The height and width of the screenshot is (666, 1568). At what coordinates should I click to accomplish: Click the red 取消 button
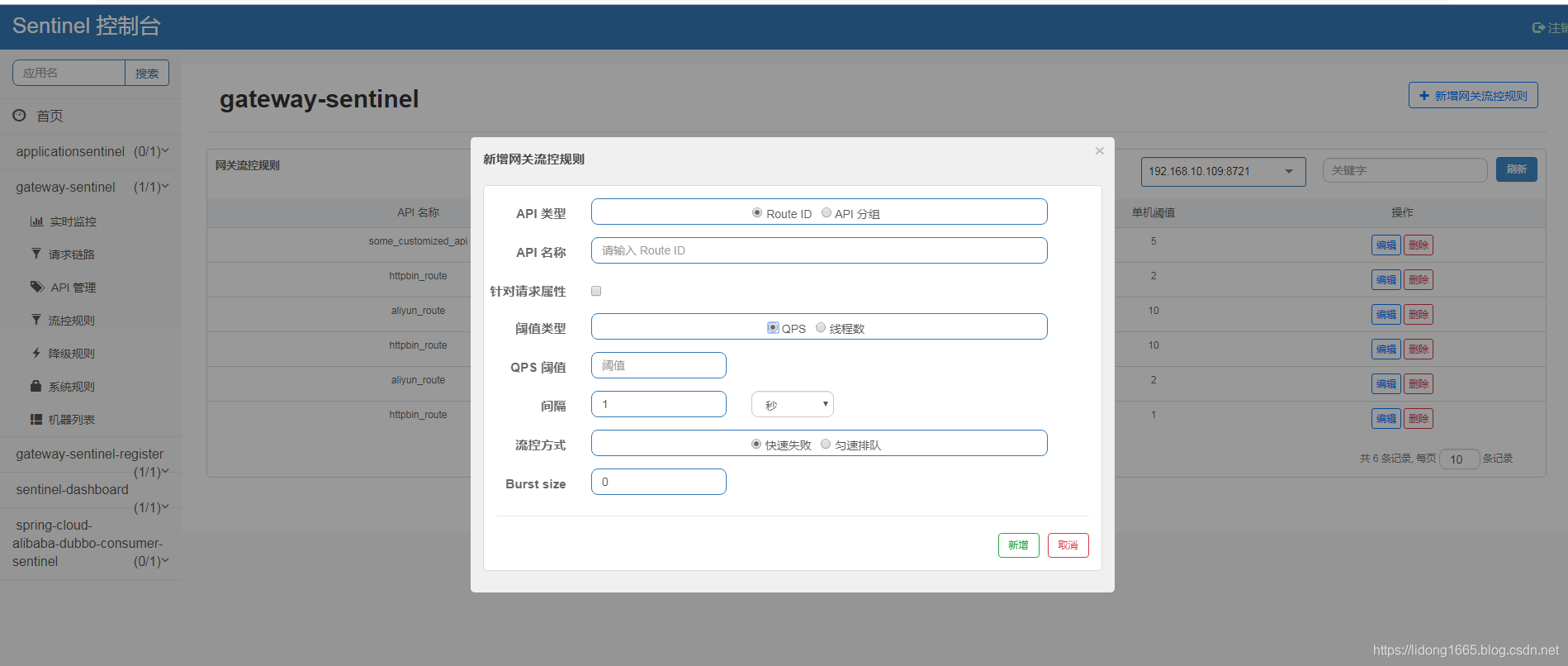click(1068, 545)
